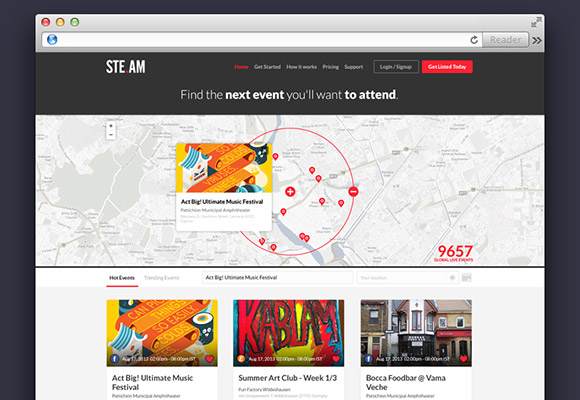
Task: Like the Bocca Foodbar event heart
Action: (463, 359)
